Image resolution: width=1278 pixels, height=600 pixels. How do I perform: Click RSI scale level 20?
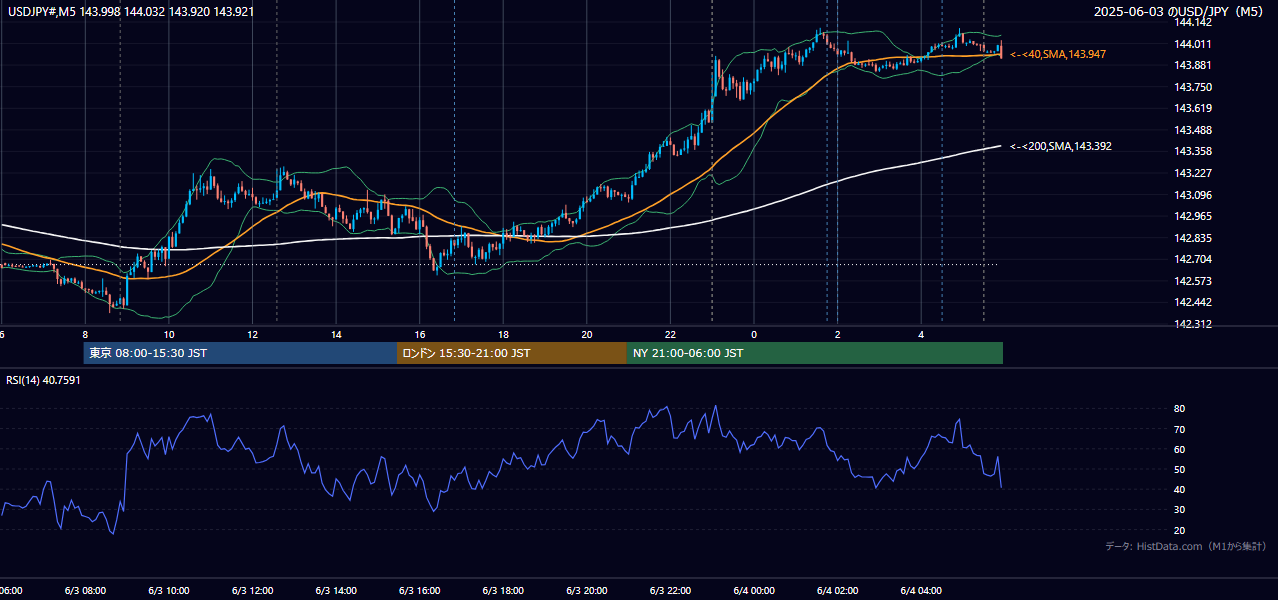pyautogui.click(x=1180, y=530)
